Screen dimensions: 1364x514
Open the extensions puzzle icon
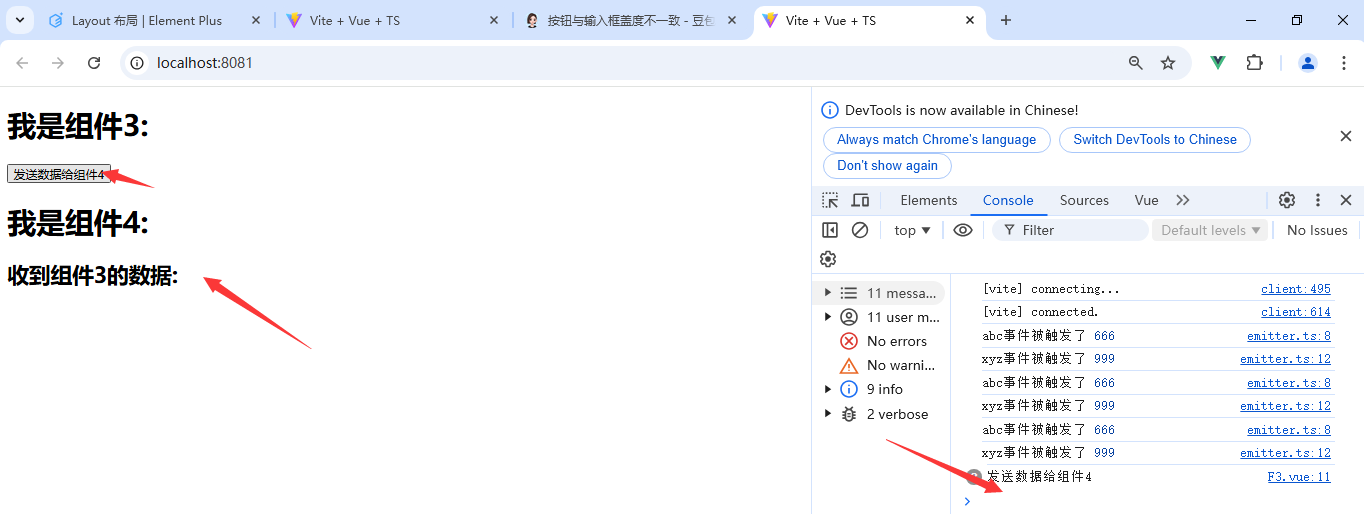point(1254,62)
